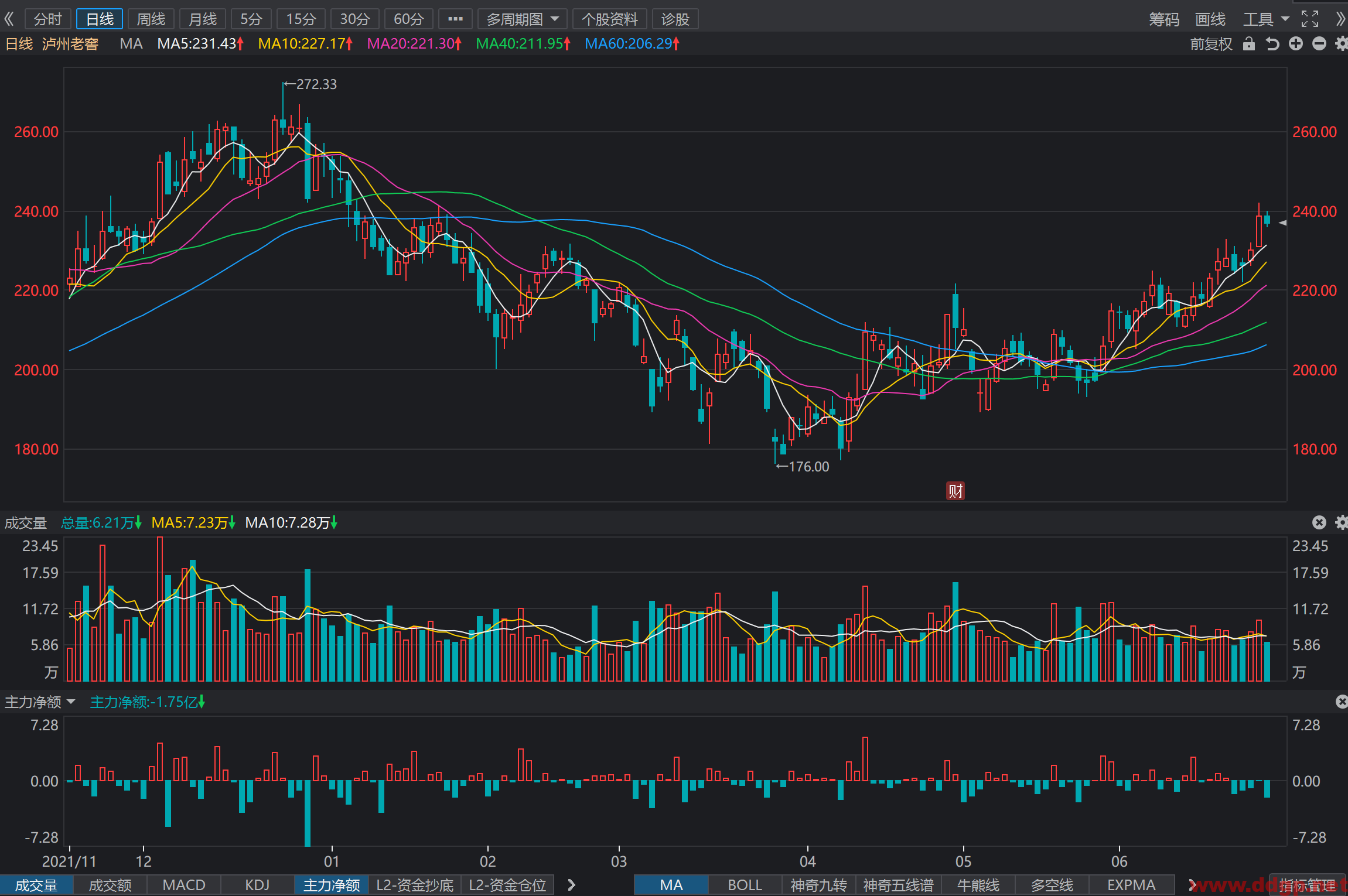Collapse panel with left double-chevron icon
The image size is (1348, 896).
[9, 19]
